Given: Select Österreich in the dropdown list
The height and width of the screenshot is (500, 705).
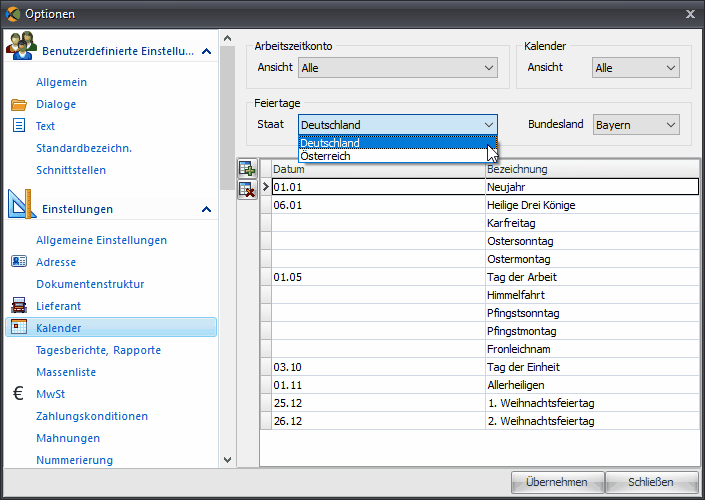Looking at the screenshot, I should (x=397, y=156).
